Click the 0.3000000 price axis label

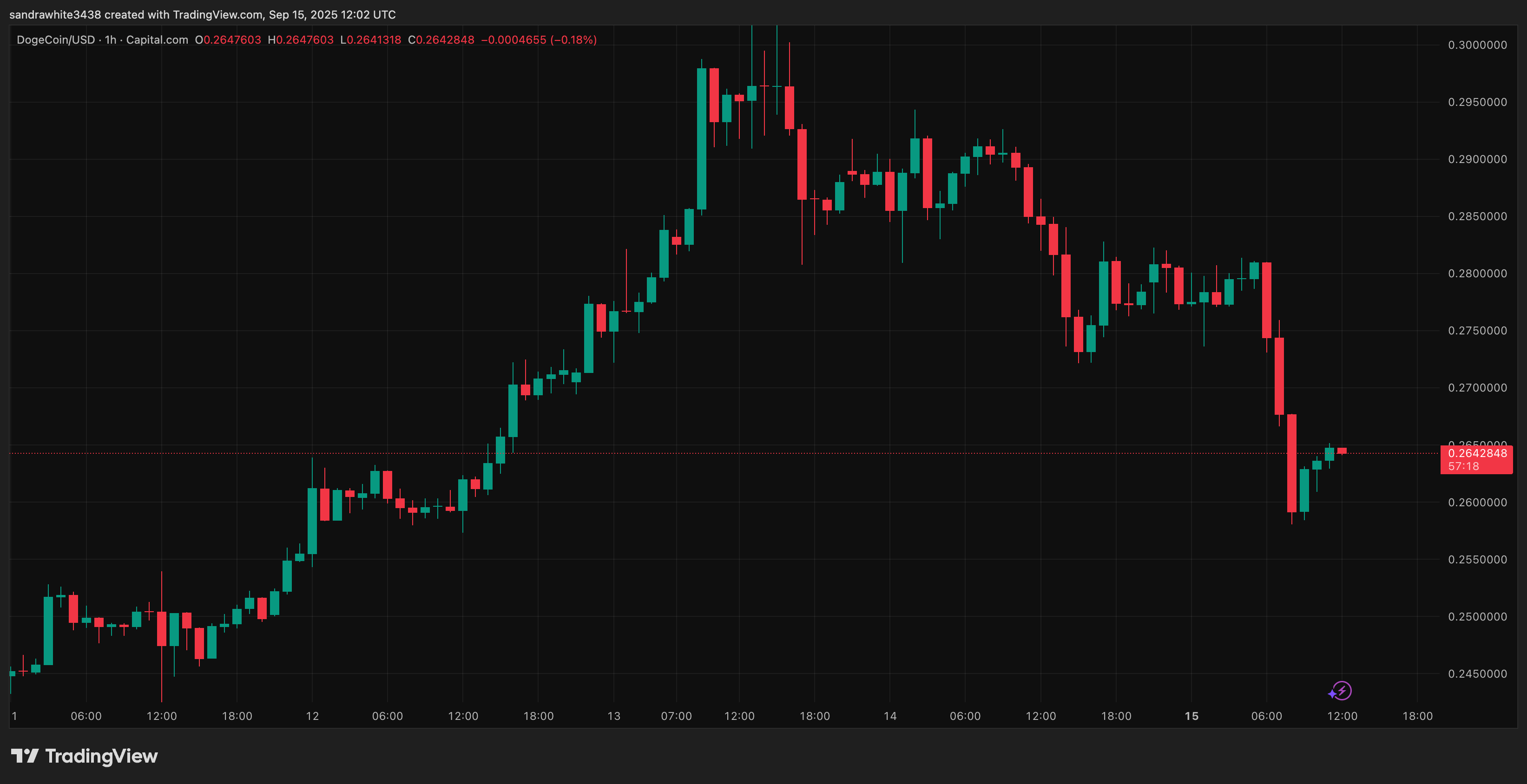[x=1477, y=45]
